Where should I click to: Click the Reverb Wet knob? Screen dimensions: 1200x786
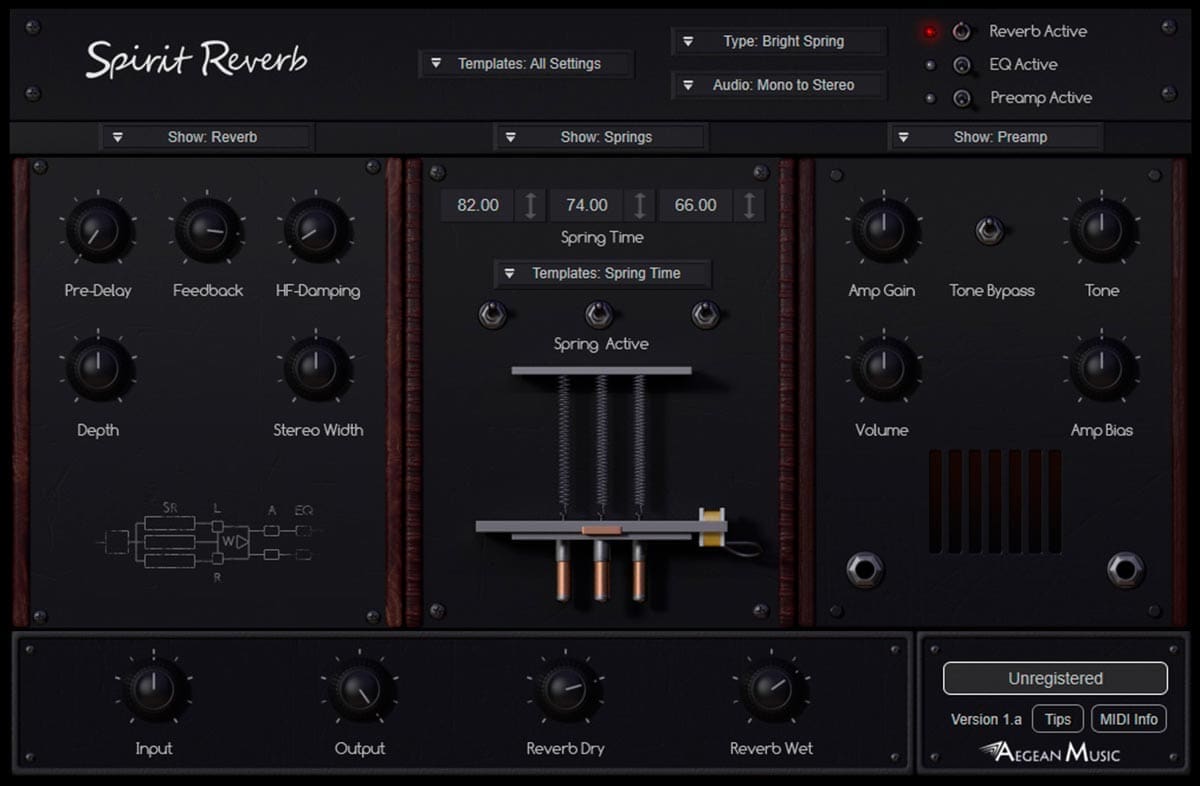pos(771,689)
